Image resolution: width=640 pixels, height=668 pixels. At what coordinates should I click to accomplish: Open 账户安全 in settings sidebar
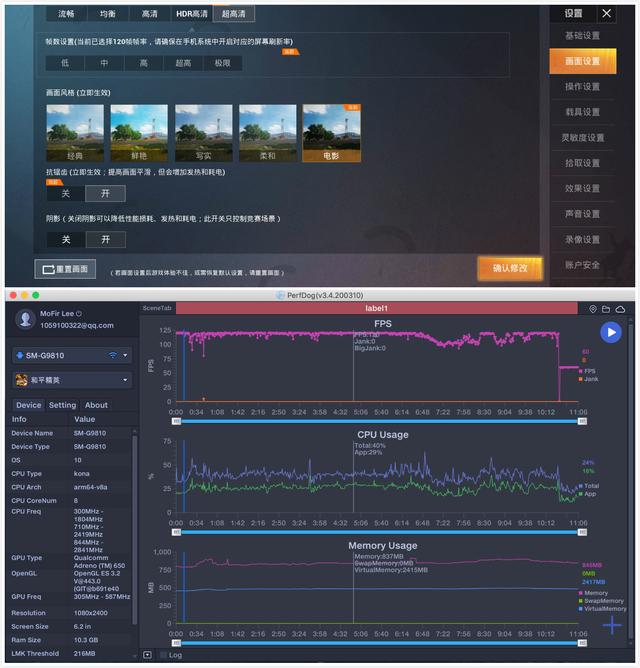click(582, 265)
